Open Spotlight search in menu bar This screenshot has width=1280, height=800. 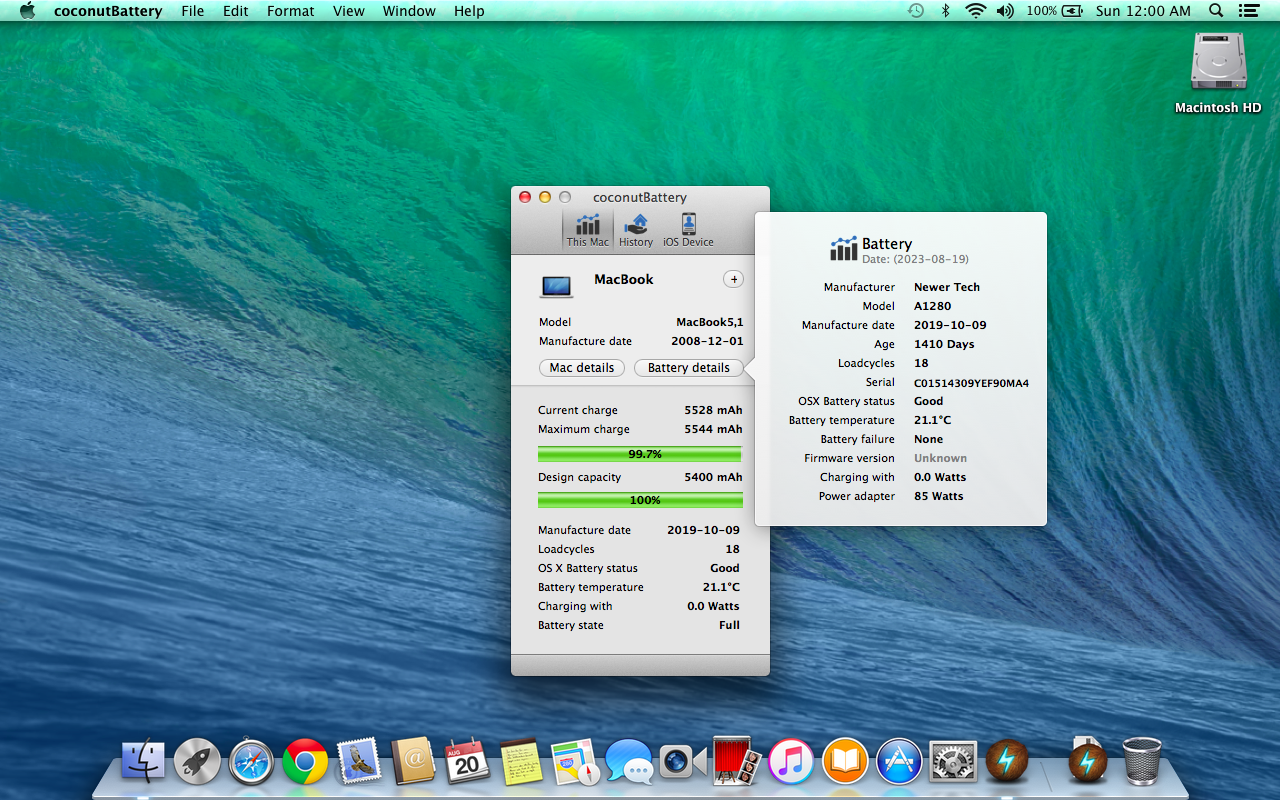pos(1216,11)
